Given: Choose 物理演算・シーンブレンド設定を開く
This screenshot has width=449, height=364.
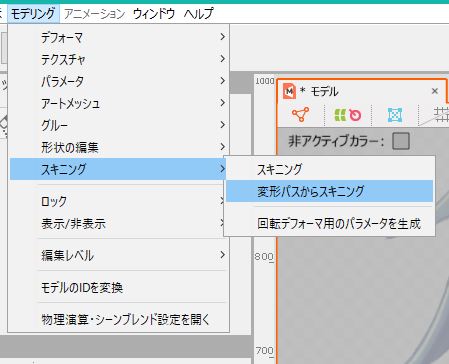Looking at the screenshot, I should click(119, 319).
